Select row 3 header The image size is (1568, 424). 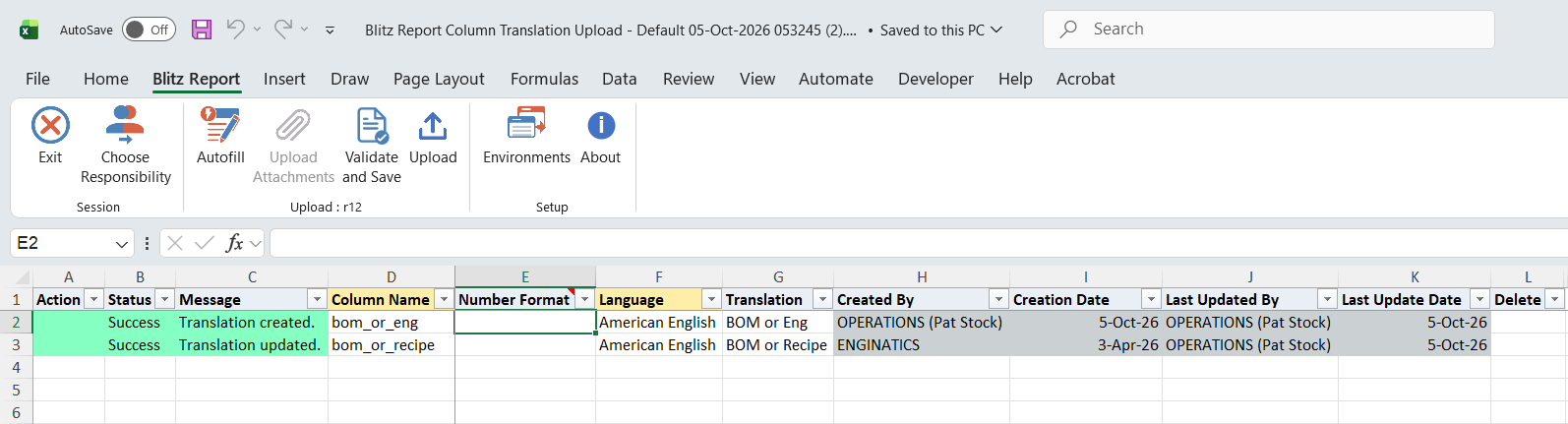[16, 344]
